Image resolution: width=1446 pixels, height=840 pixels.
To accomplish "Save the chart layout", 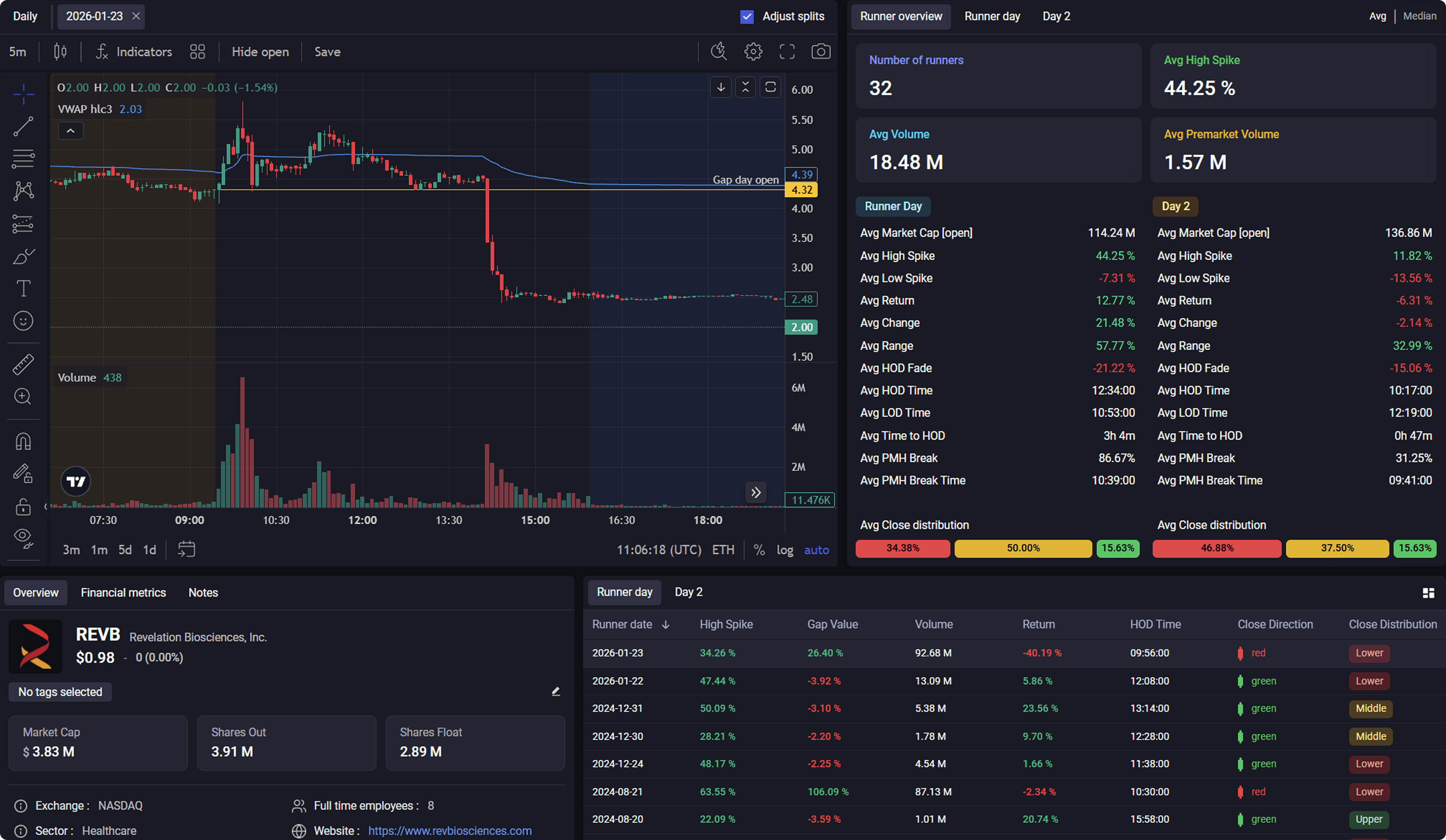I will 327,52.
